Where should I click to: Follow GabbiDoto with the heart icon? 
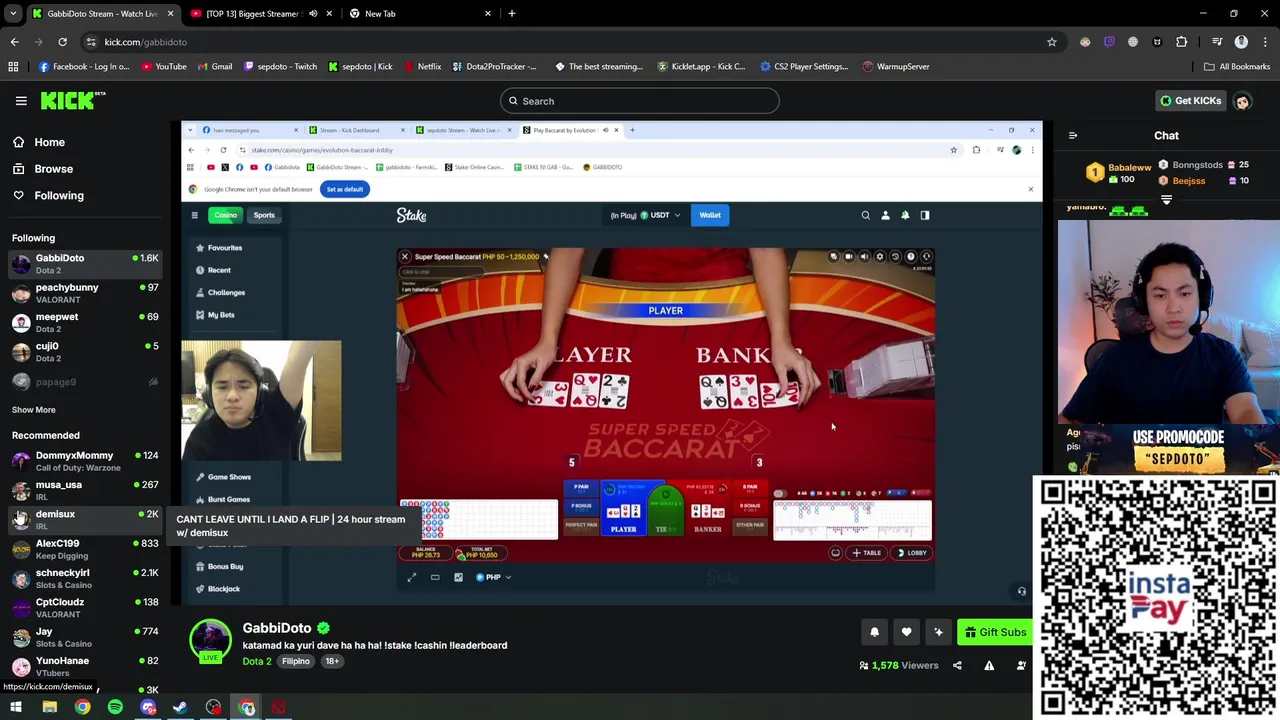pyautogui.click(x=906, y=632)
